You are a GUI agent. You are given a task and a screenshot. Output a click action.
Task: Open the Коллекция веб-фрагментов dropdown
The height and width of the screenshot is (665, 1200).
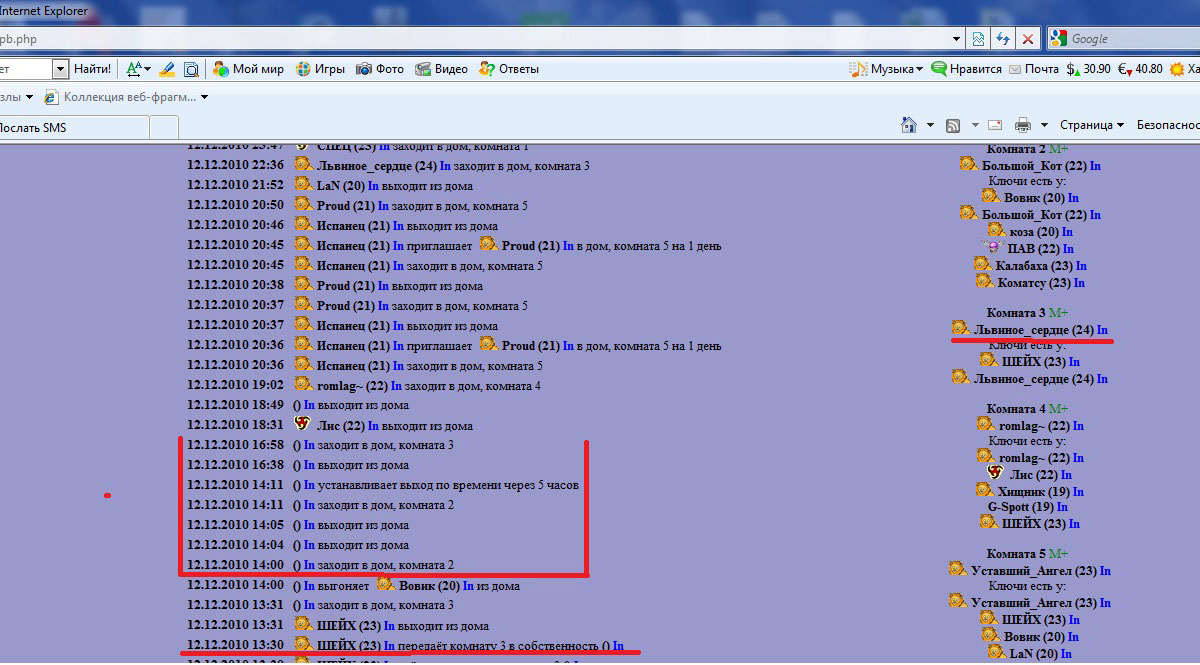click(x=204, y=97)
